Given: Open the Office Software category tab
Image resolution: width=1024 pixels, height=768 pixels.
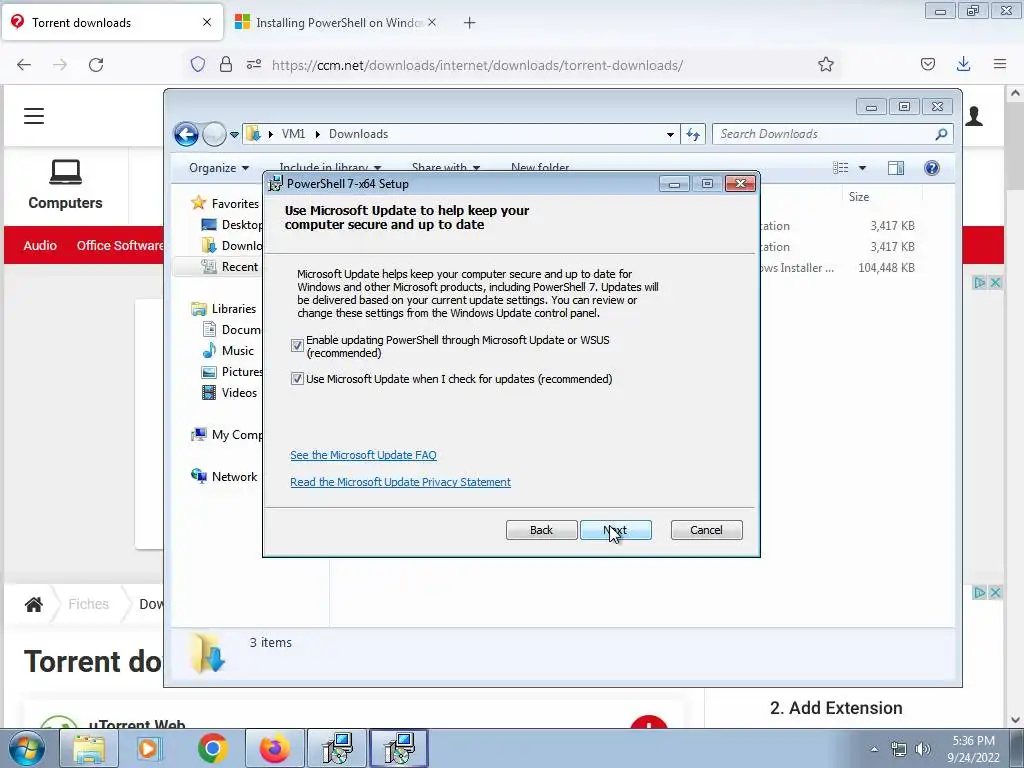Looking at the screenshot, I should 120,246.
